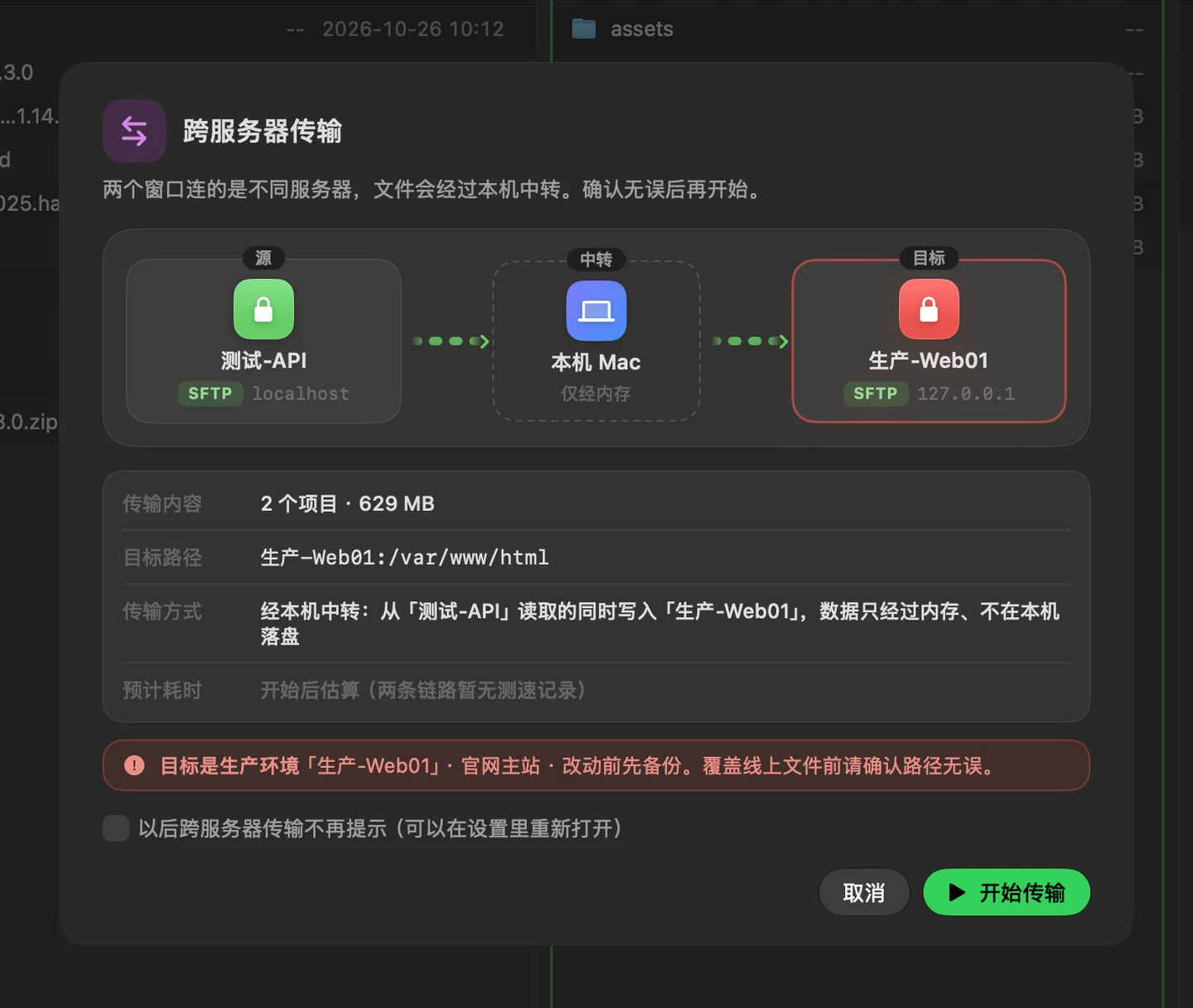
Task: Click the red warning exclamation icon
Action: click(x=134, y=765)
